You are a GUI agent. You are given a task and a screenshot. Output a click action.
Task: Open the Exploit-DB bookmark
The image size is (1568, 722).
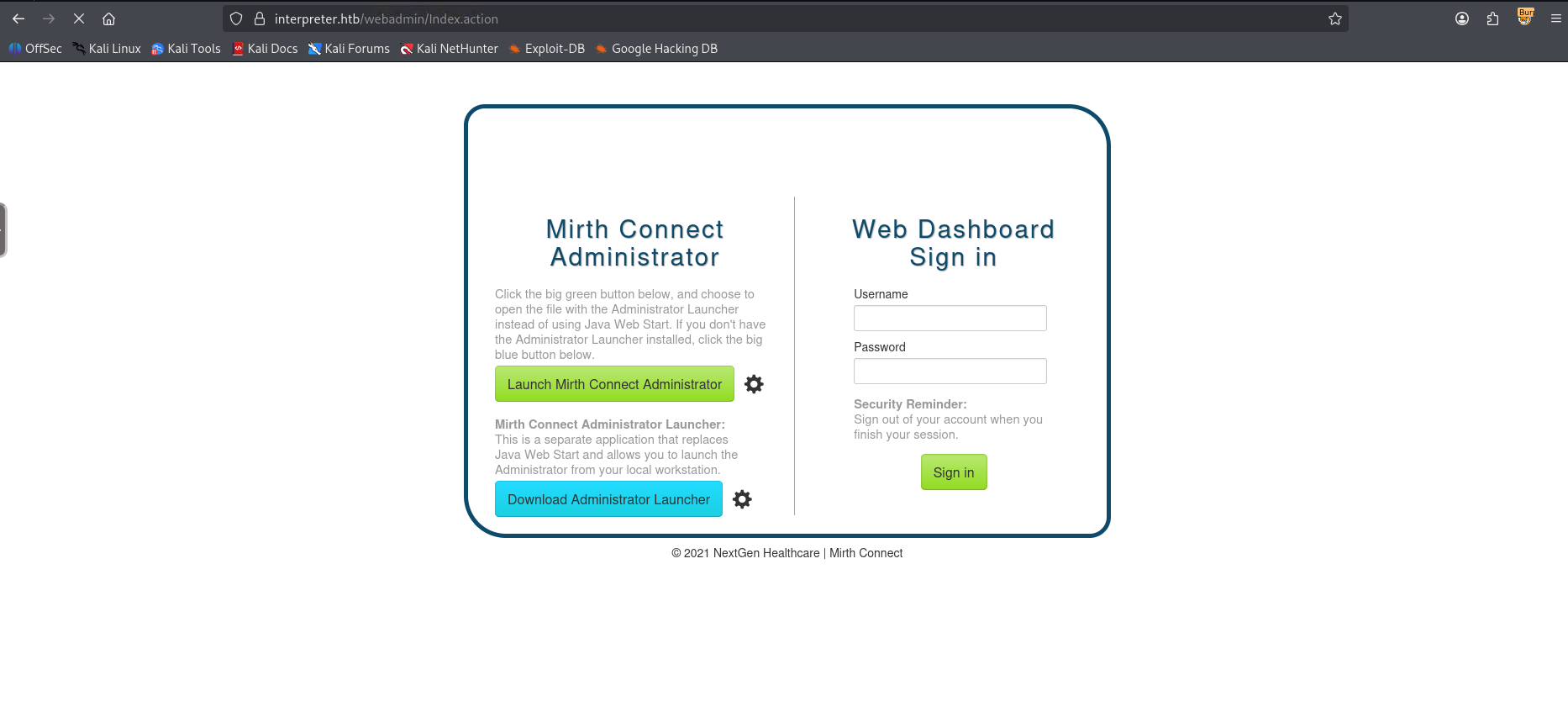[547, 49]
